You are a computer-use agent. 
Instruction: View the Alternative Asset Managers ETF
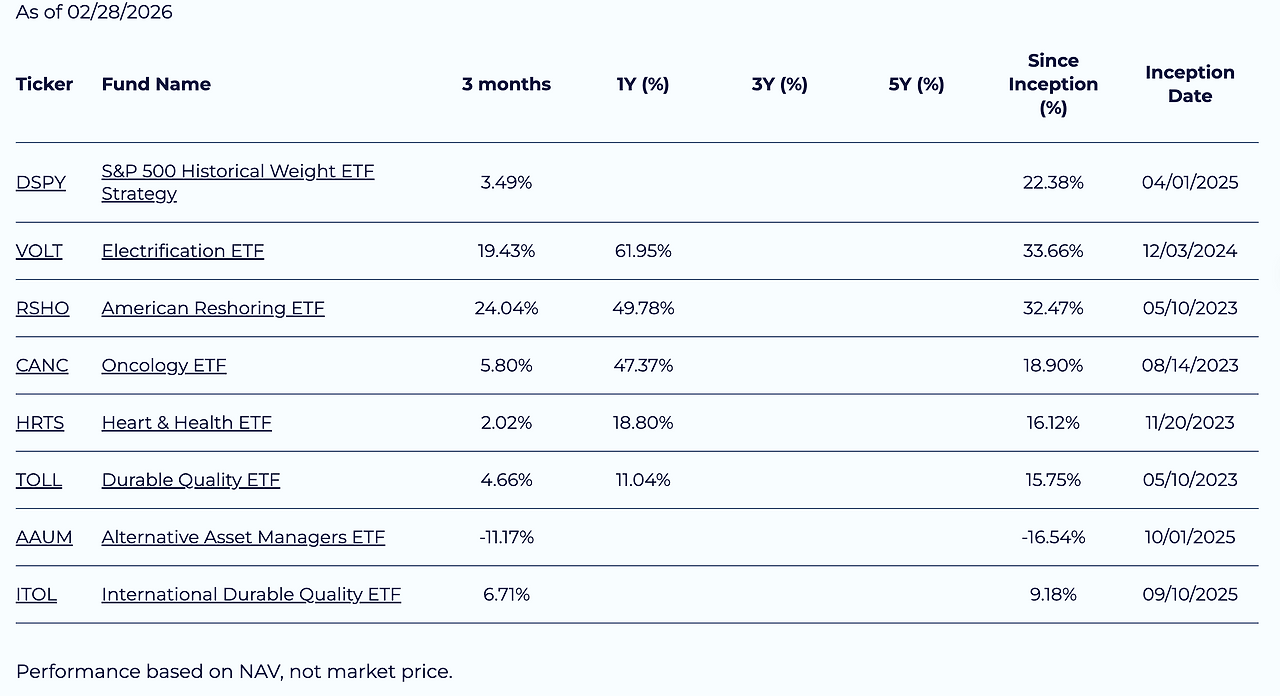[x=243, y=537]
